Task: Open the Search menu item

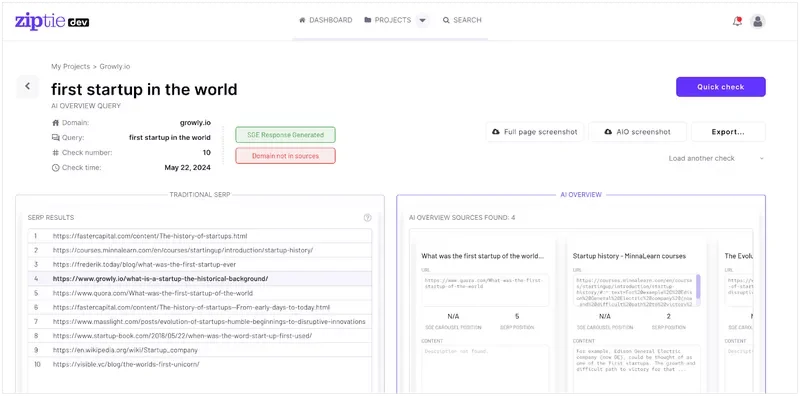Action: 462,20
